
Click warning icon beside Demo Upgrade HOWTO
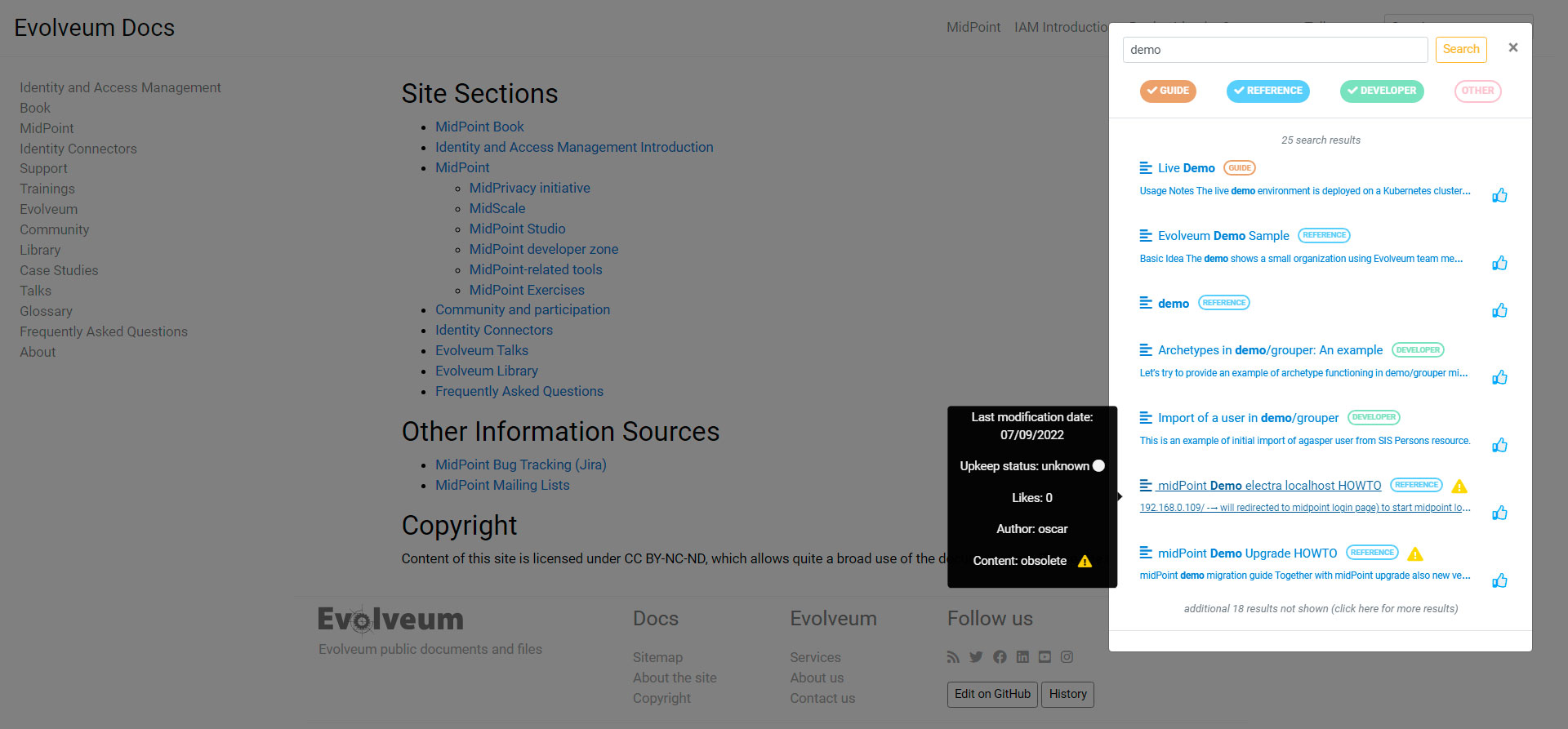(x=1415, y=553)
